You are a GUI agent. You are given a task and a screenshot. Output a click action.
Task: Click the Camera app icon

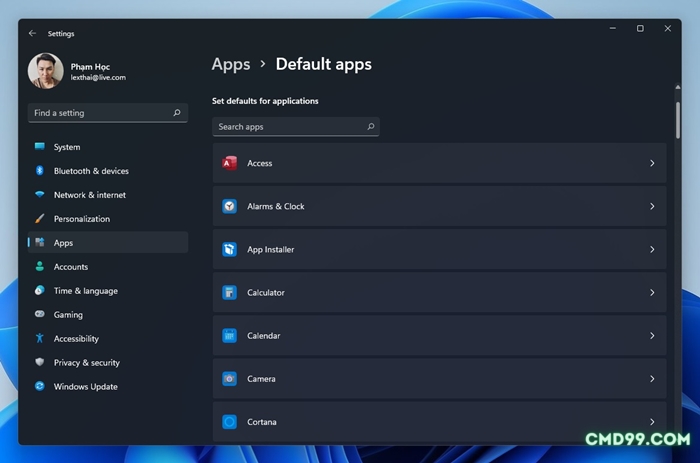point(229,379)
